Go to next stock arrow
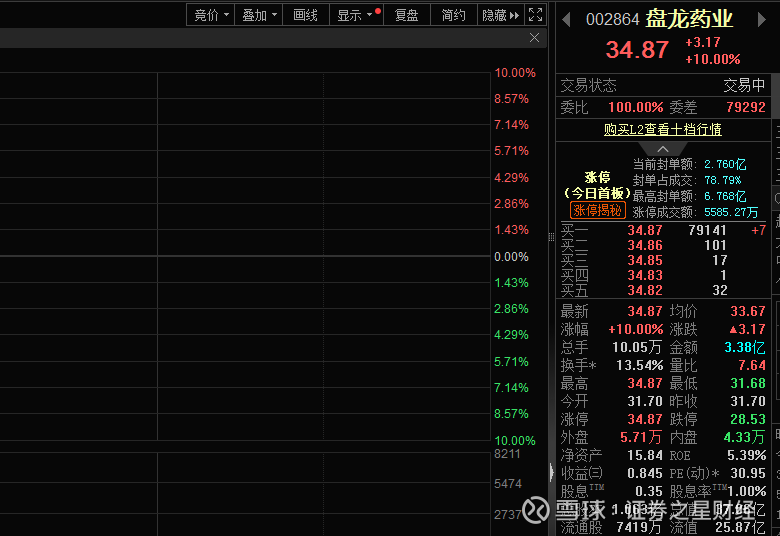Image resolution: width=780 pixels, height=536 pixels. pyautogui.click(x=762, y=19)
